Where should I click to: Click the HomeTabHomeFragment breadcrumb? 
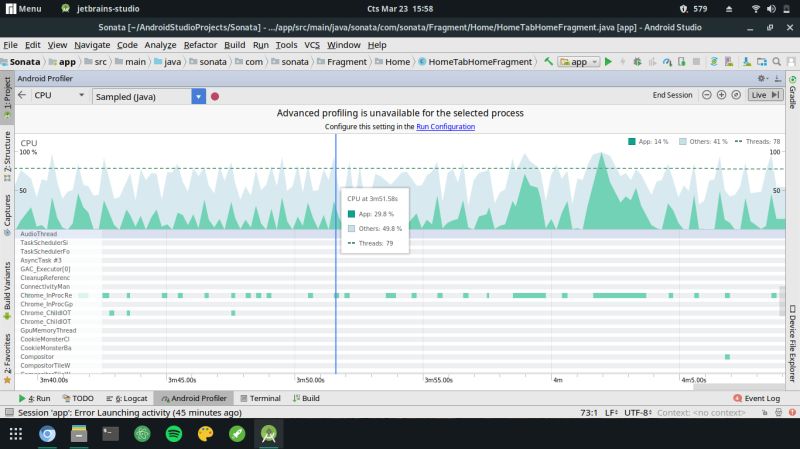[x=476, y=62]
